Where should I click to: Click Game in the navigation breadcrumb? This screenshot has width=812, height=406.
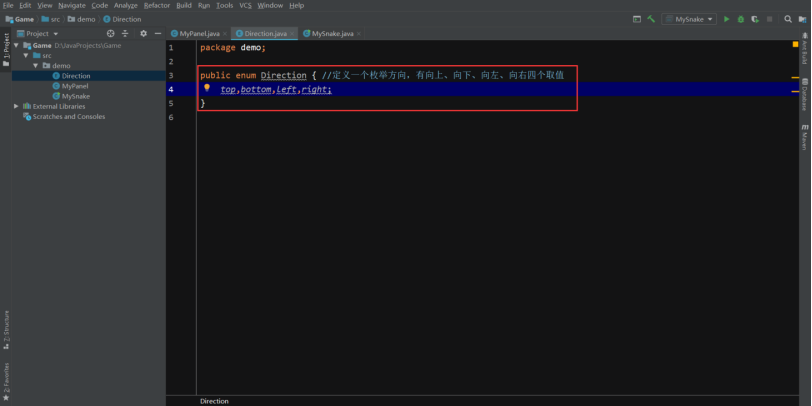pyautogui.click(x=20, y=19)
